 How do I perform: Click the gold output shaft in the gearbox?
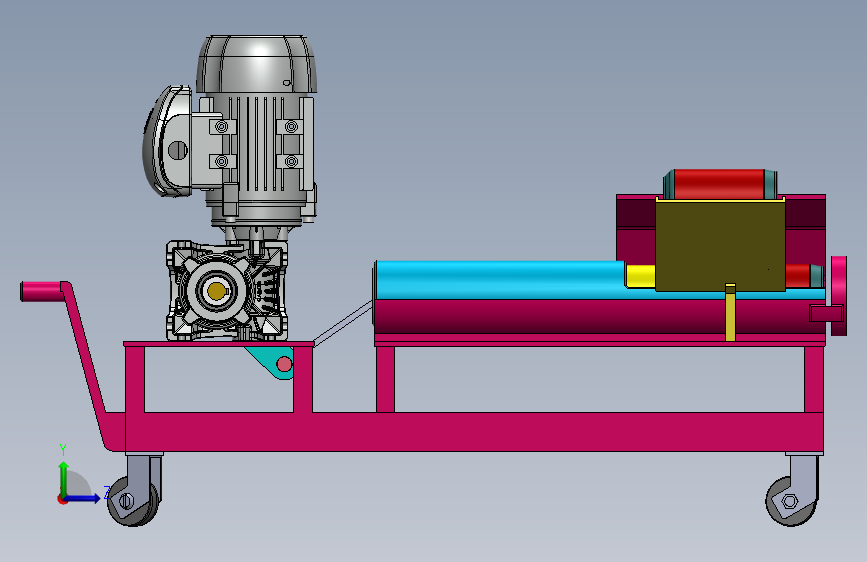pos(216,291)
